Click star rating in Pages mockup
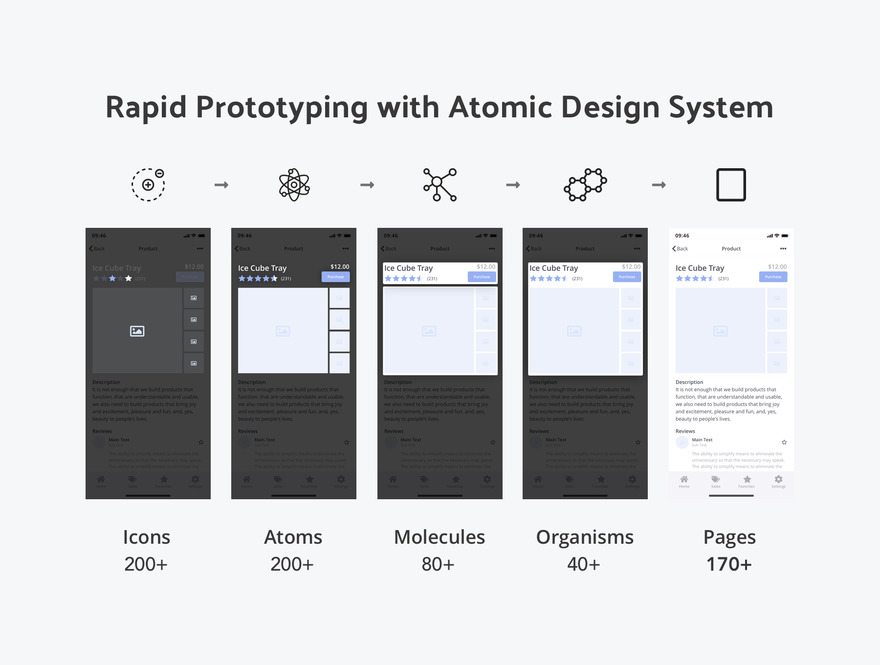 click(x=694, y=278)
